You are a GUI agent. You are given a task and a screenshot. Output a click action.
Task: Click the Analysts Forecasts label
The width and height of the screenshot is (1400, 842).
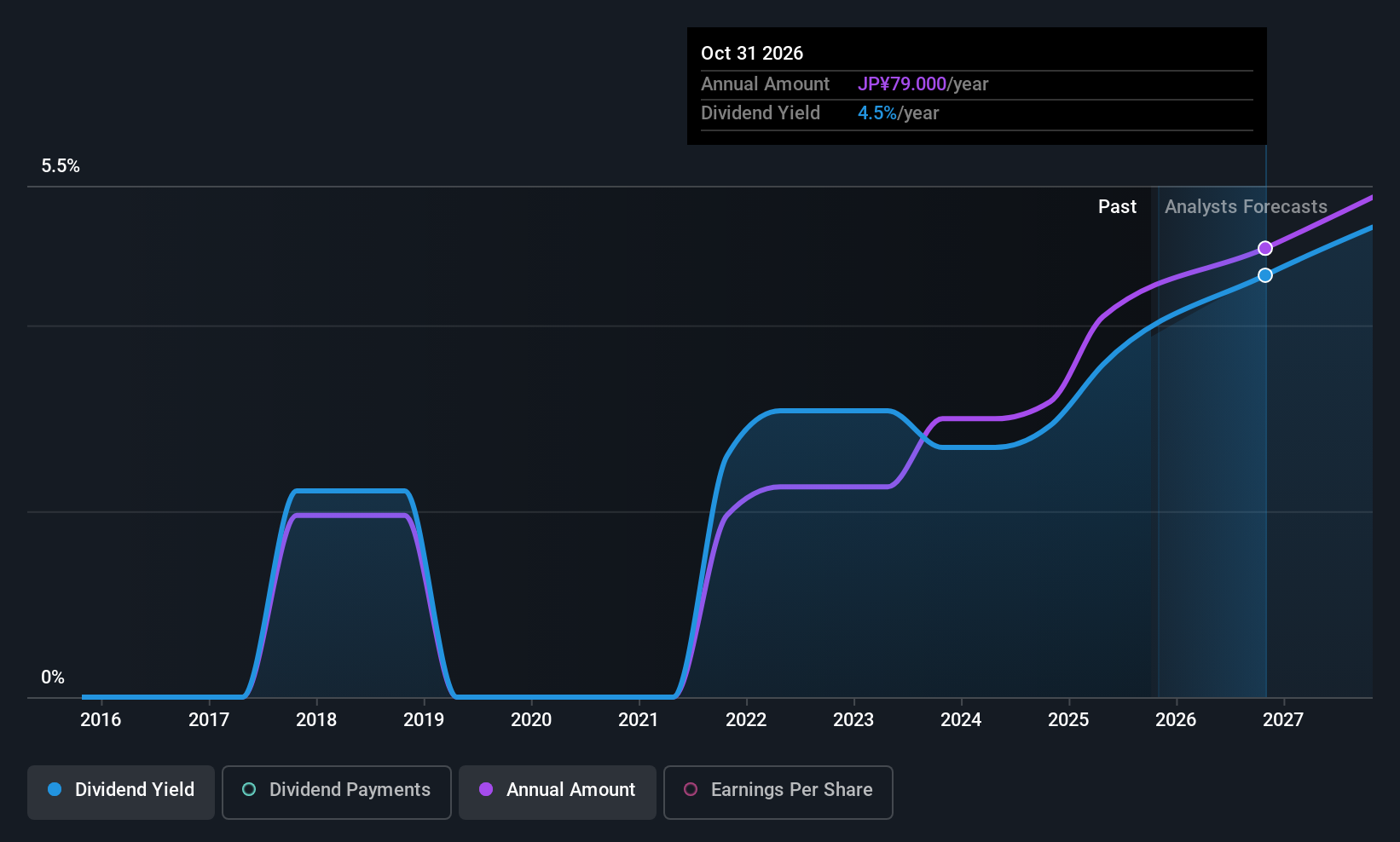tap(1246, 207)
